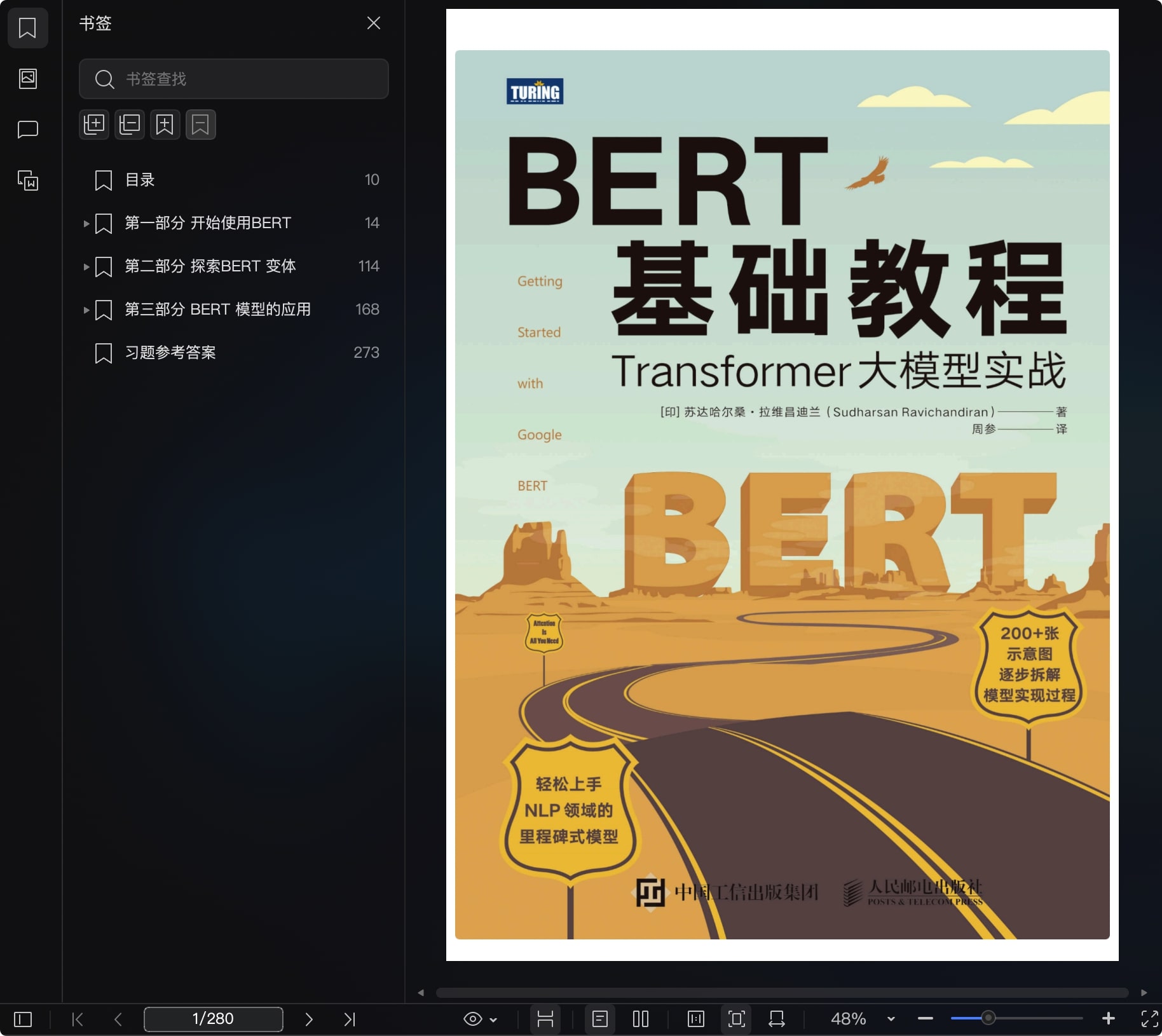Go to the previous page
Image resolution: width=1162 pixels, height=1036 pixels.
(x=118, y=1019)
